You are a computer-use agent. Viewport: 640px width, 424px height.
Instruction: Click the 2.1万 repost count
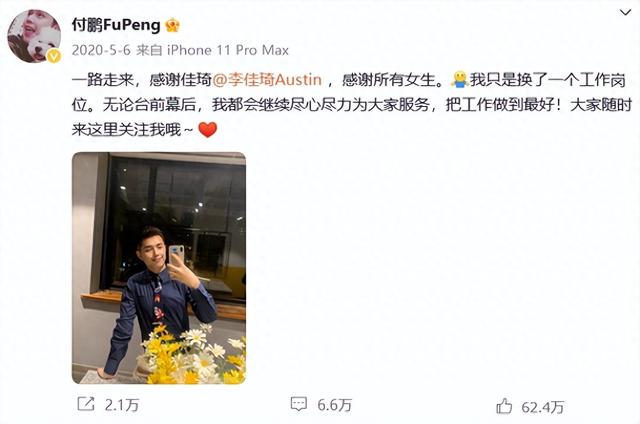tap(122, 405)
